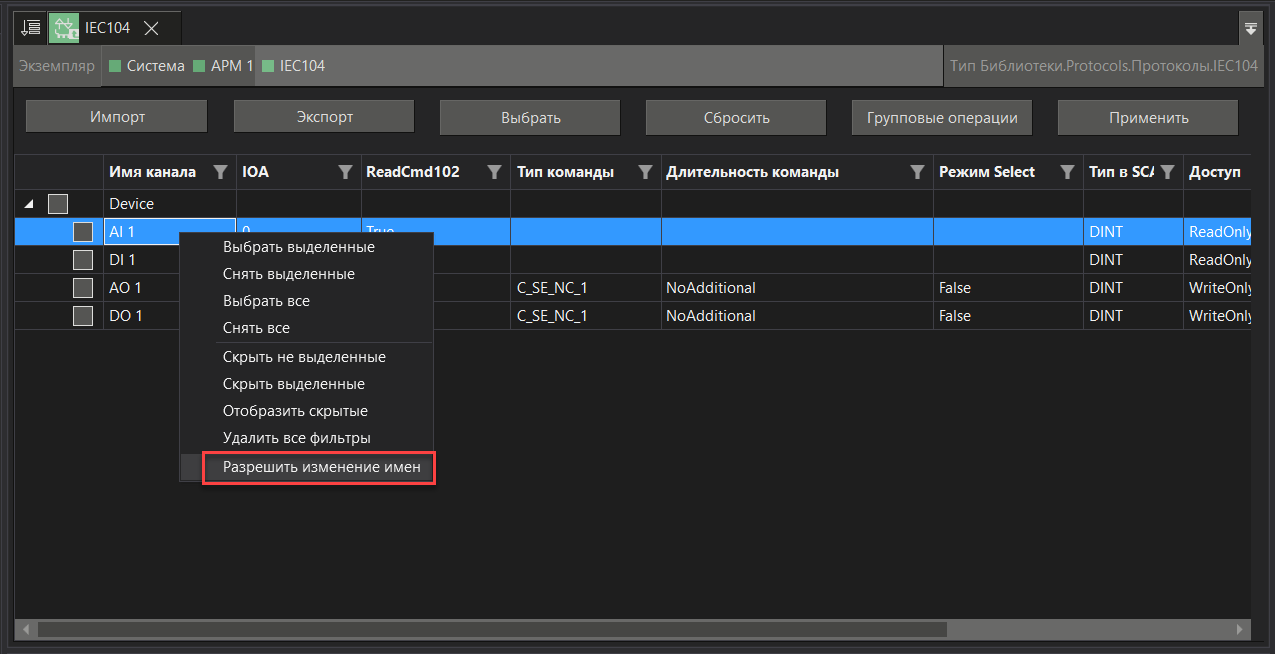Image resolution: width=1275 pixels, height=654 pixels.
Task: Open the tab overflow dropdown at top right
Action: pos(1250,28)
